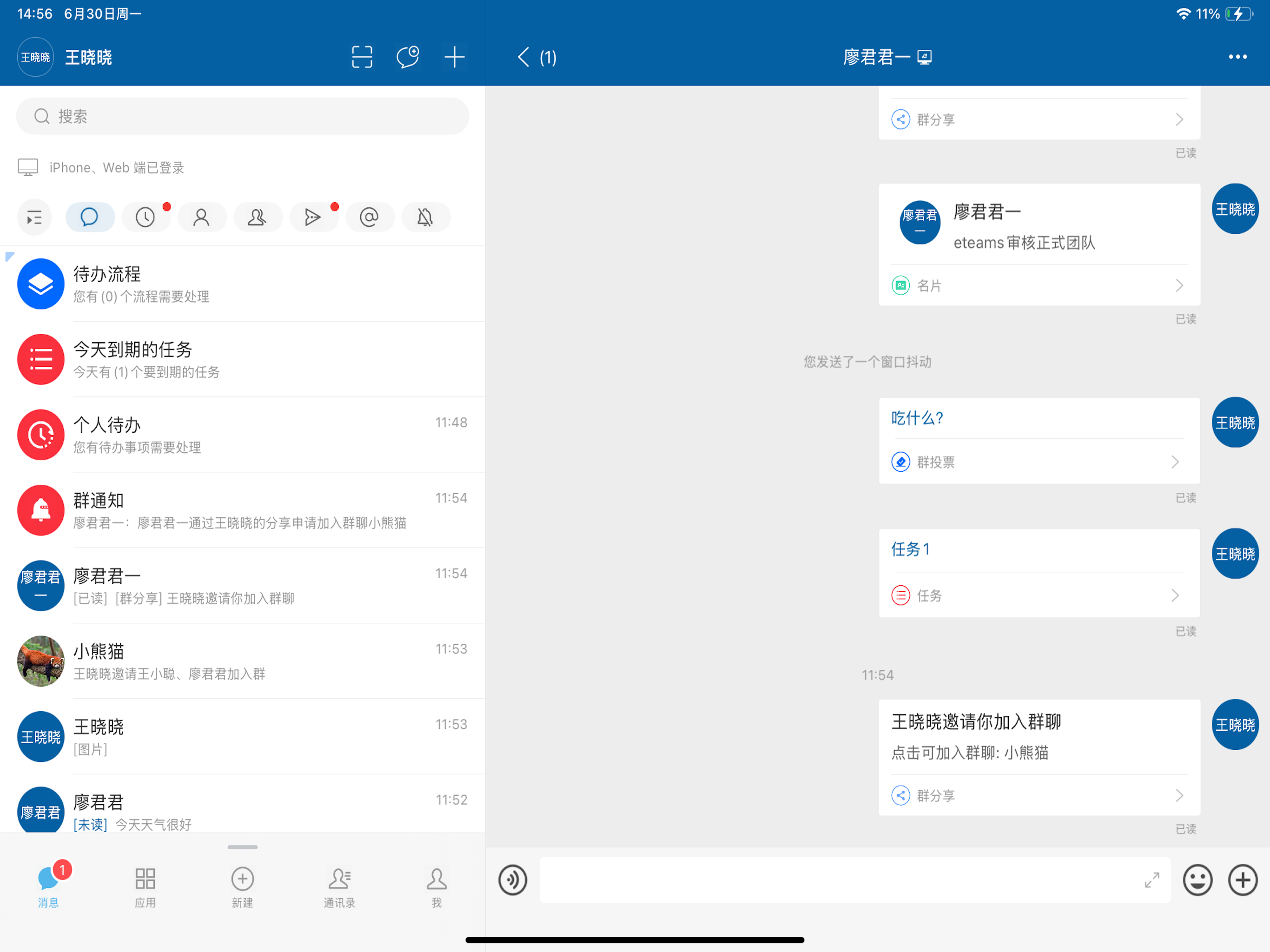Open the plus menu in left header
The height and width of the screenshot is (952, 1270).
[454, 58]
